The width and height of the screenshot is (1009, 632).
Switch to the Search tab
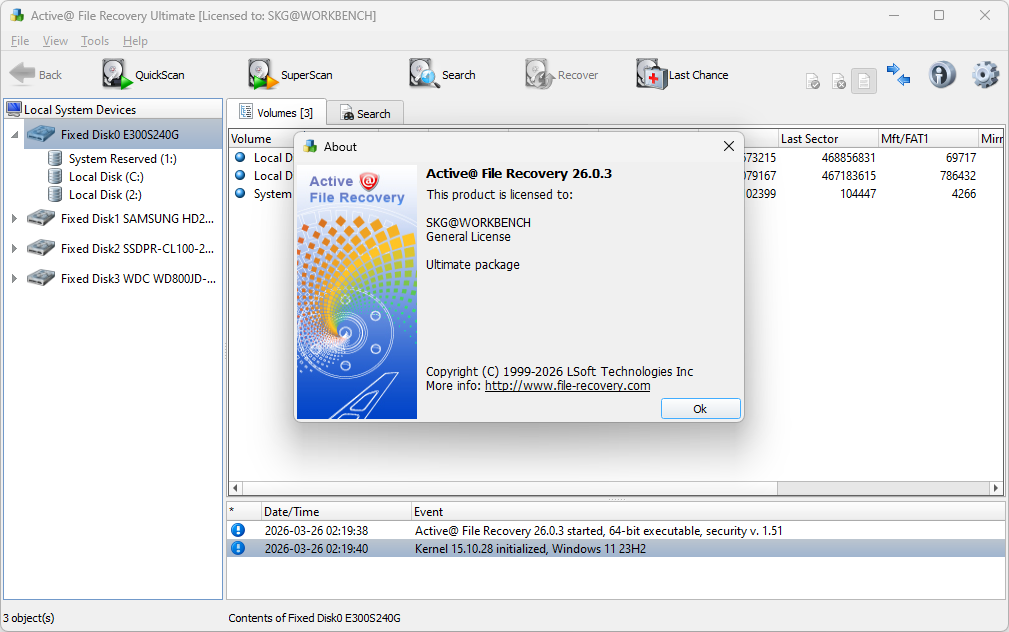366,114
